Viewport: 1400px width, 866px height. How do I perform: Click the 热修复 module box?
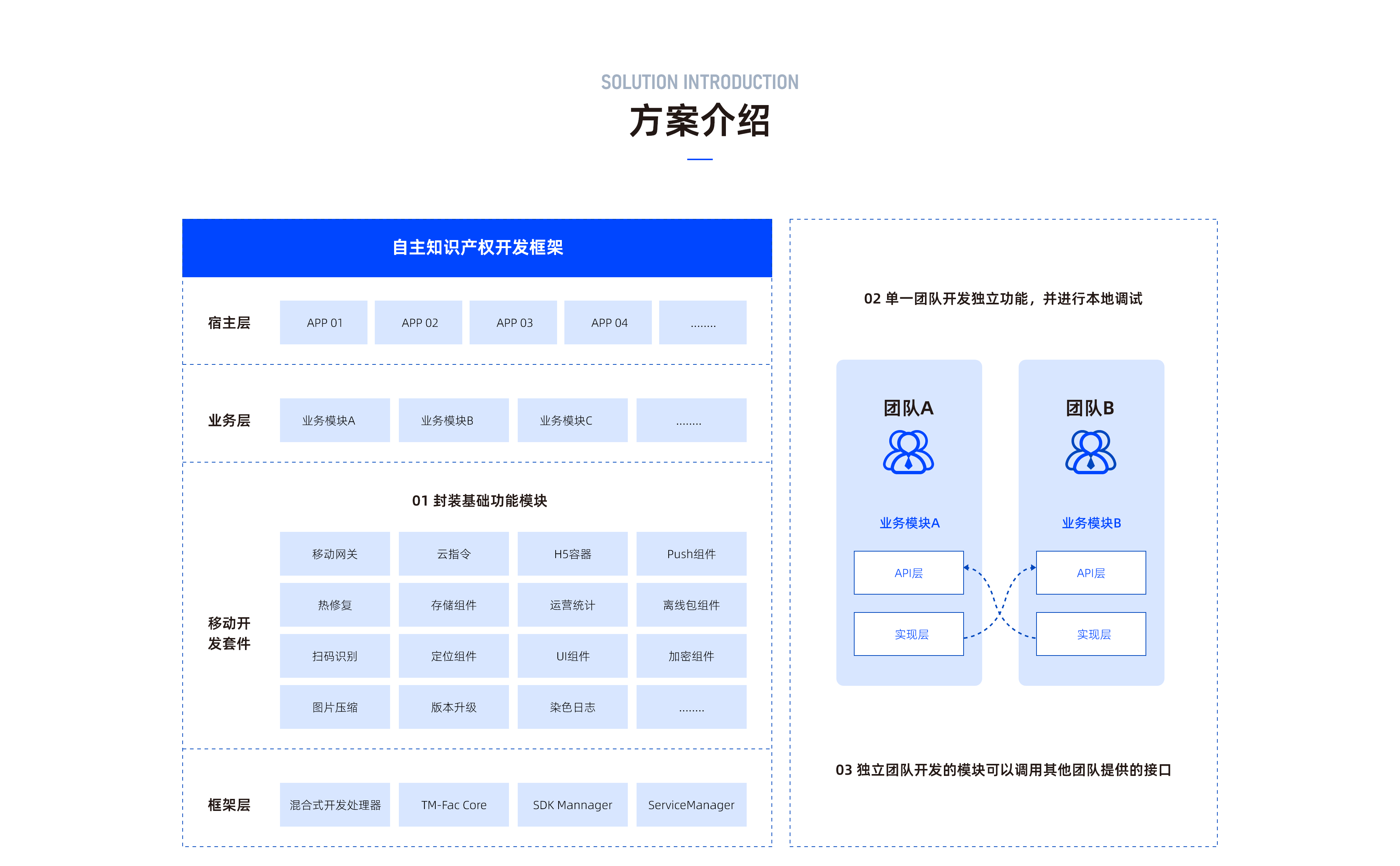click(x=335, y=605)
